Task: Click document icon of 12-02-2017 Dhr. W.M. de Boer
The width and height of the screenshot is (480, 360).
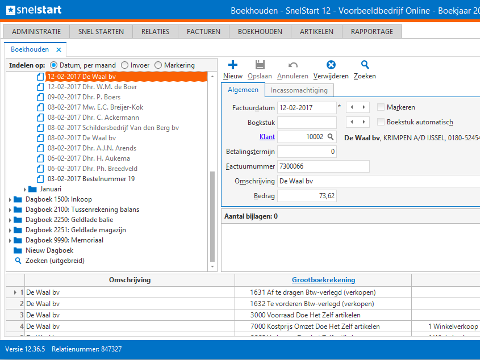Action: pos(40,87)
